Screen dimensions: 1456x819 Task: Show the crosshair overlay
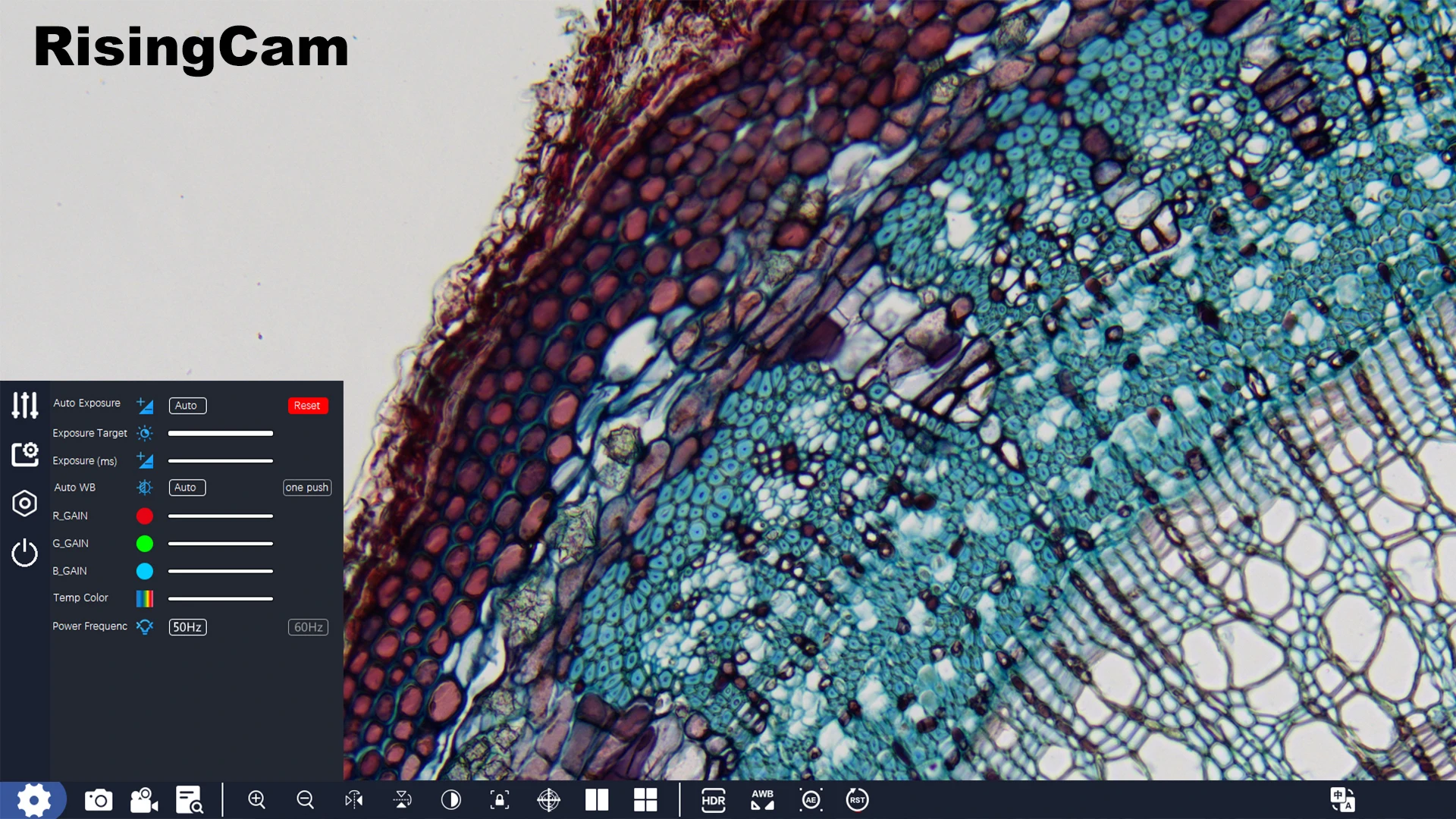pos(548,800)
